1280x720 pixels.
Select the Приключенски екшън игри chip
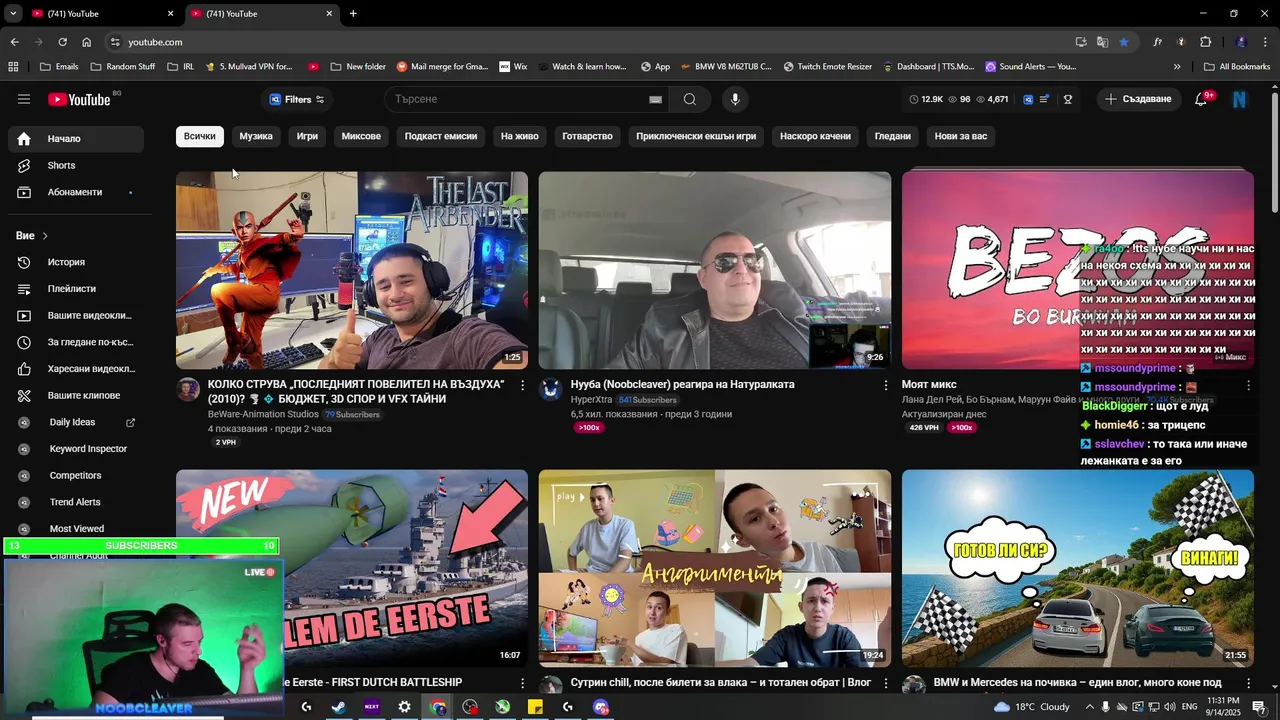[696, 136]
